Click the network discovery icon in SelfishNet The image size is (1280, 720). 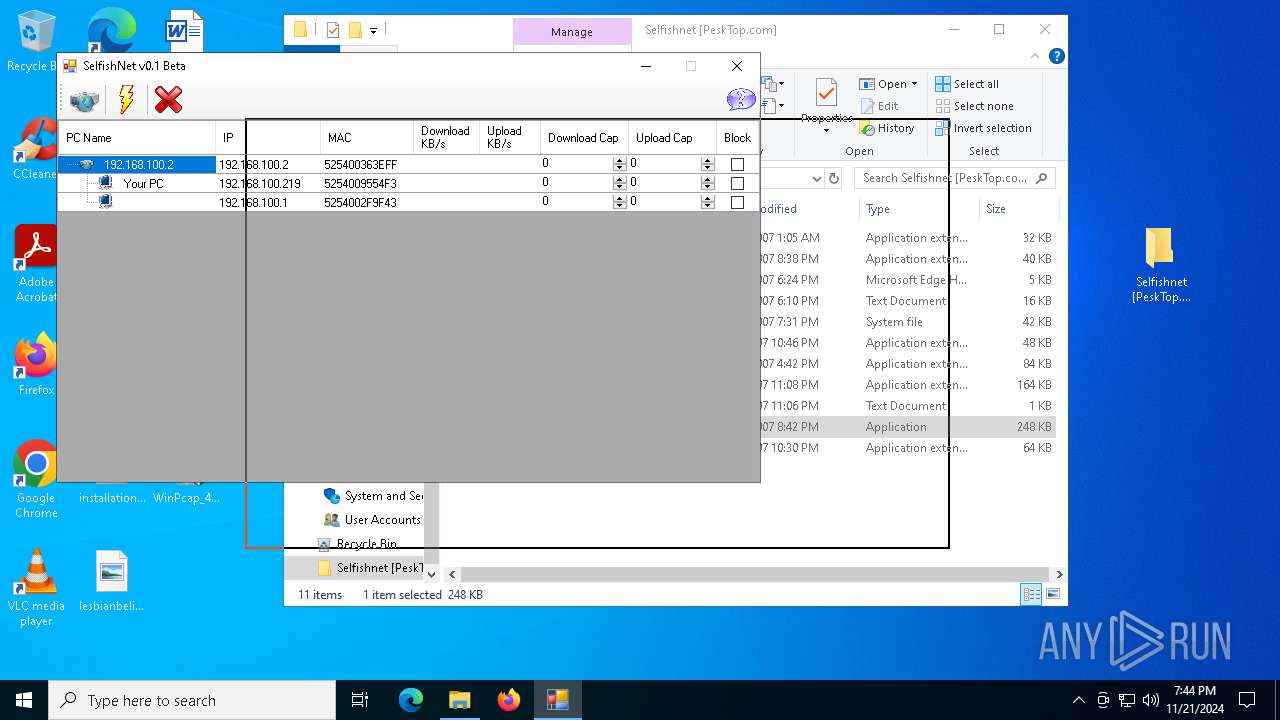84,100
